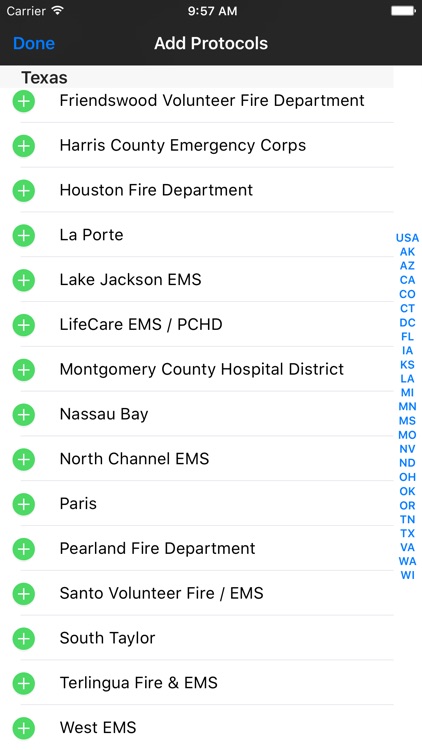The image size is (422, 750).
Task: Add Terlingua Fire & EMS with plus icon
Action: coord(23,684)
